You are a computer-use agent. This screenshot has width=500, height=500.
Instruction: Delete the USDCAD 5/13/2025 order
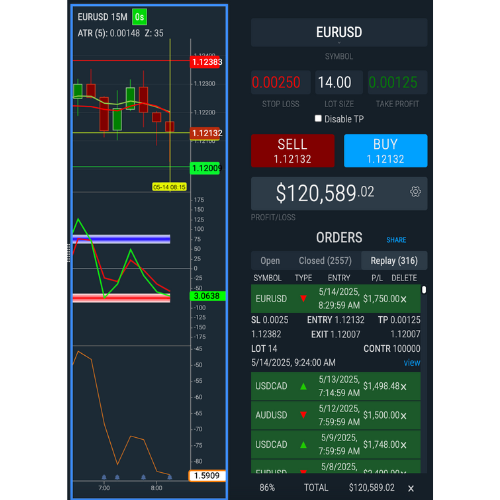(403, 387)
